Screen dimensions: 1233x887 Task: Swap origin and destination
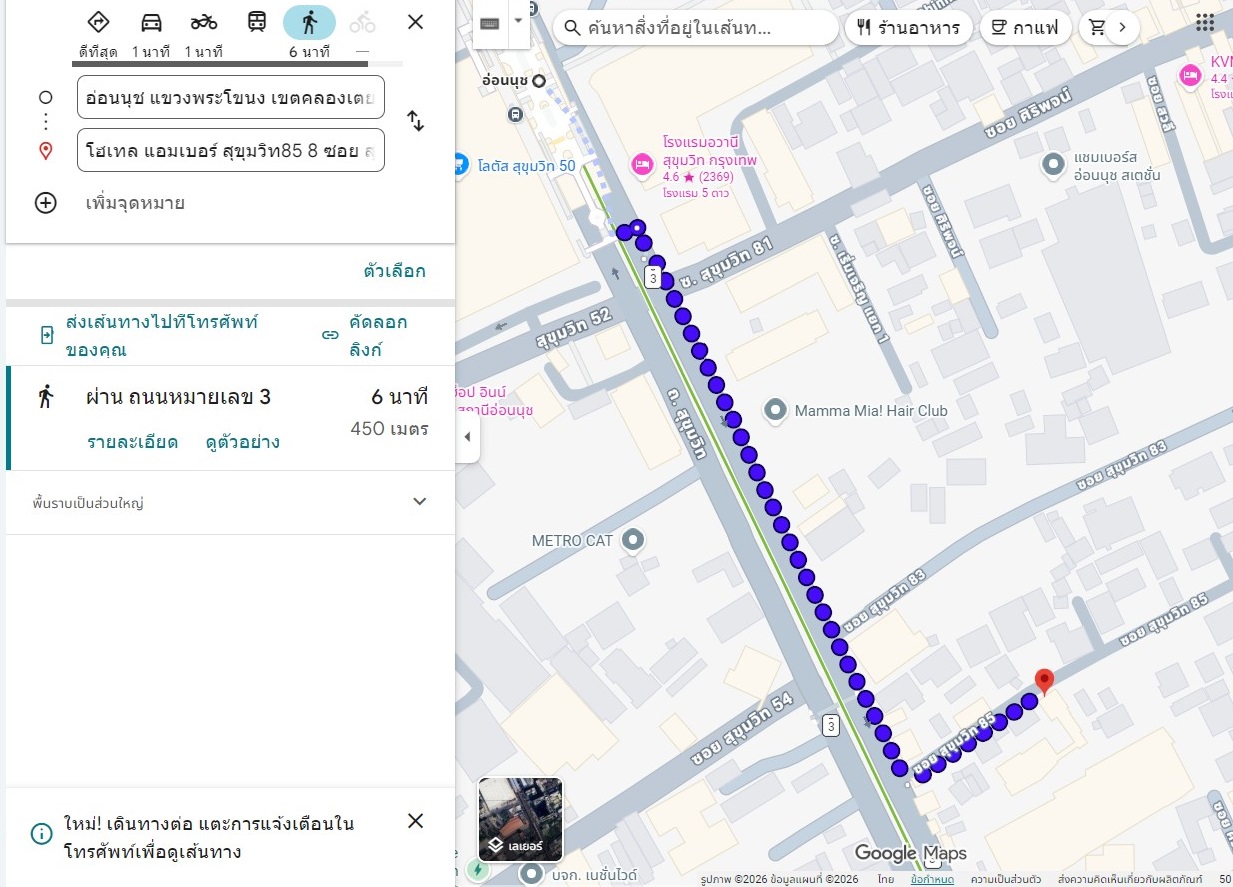tap(416, 122)
